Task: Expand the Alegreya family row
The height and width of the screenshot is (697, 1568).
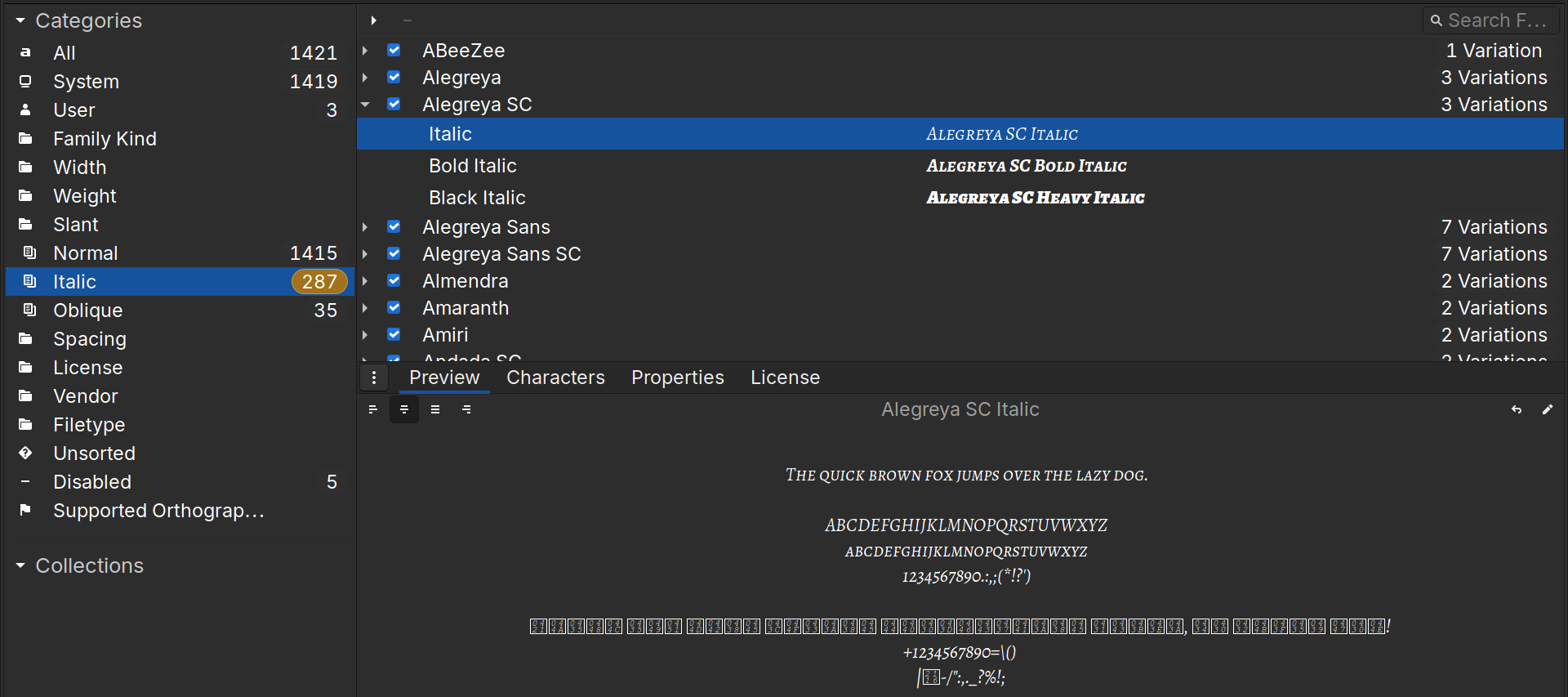Action: [365, 78]
